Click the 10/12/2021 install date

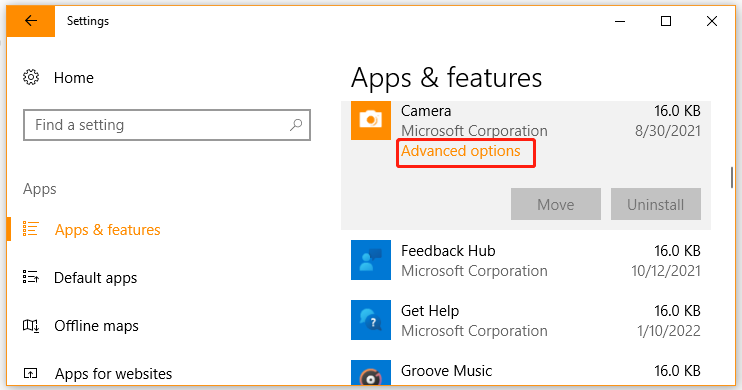(x=665, y=271)
